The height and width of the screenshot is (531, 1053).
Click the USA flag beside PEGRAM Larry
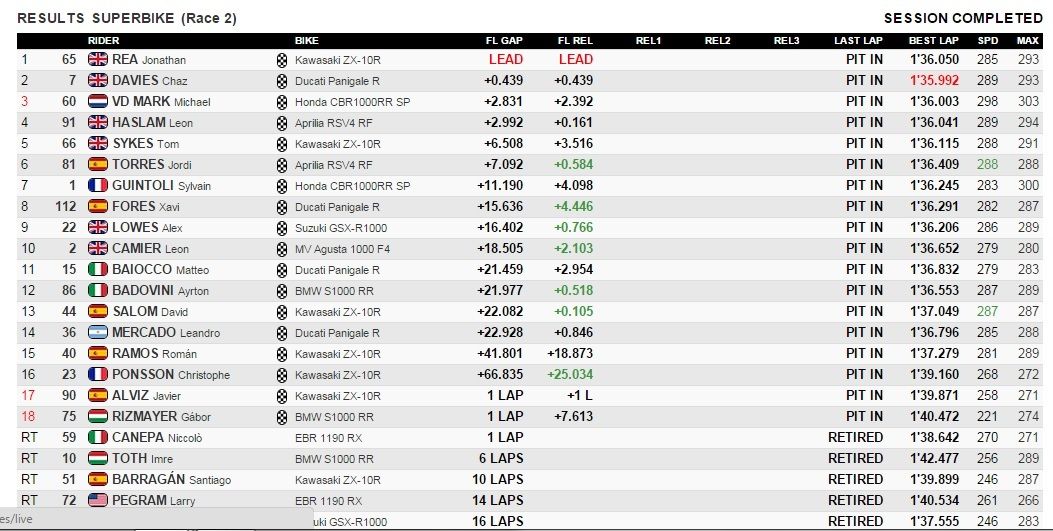click(x=97, y=500)
